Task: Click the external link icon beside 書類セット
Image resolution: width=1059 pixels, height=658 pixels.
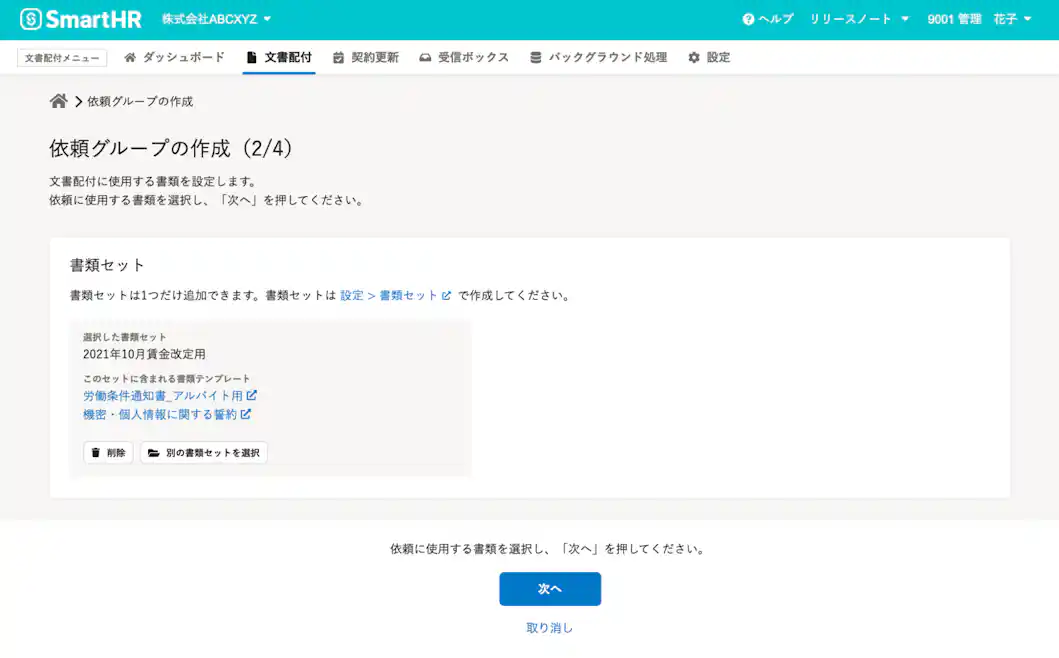Action: pyautogui.click(x=447, y=295)
